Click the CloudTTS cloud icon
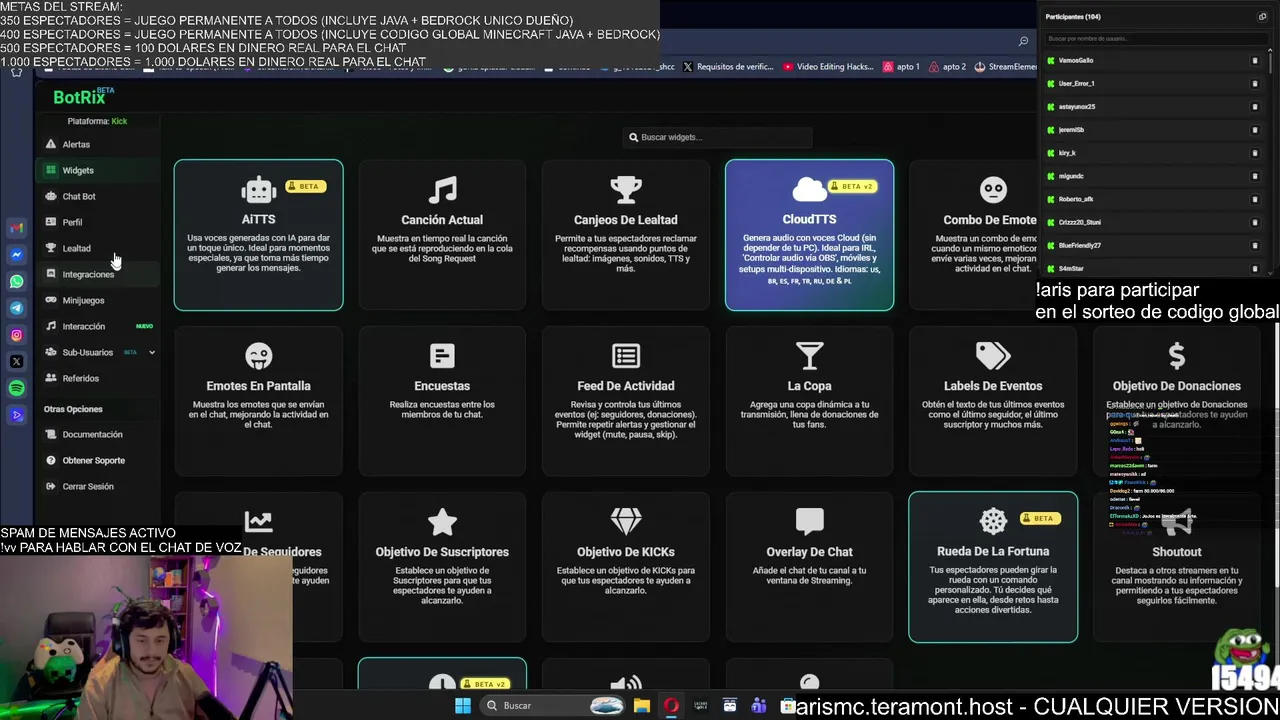This screenshot has width=1280, height=720. (809, 189)
